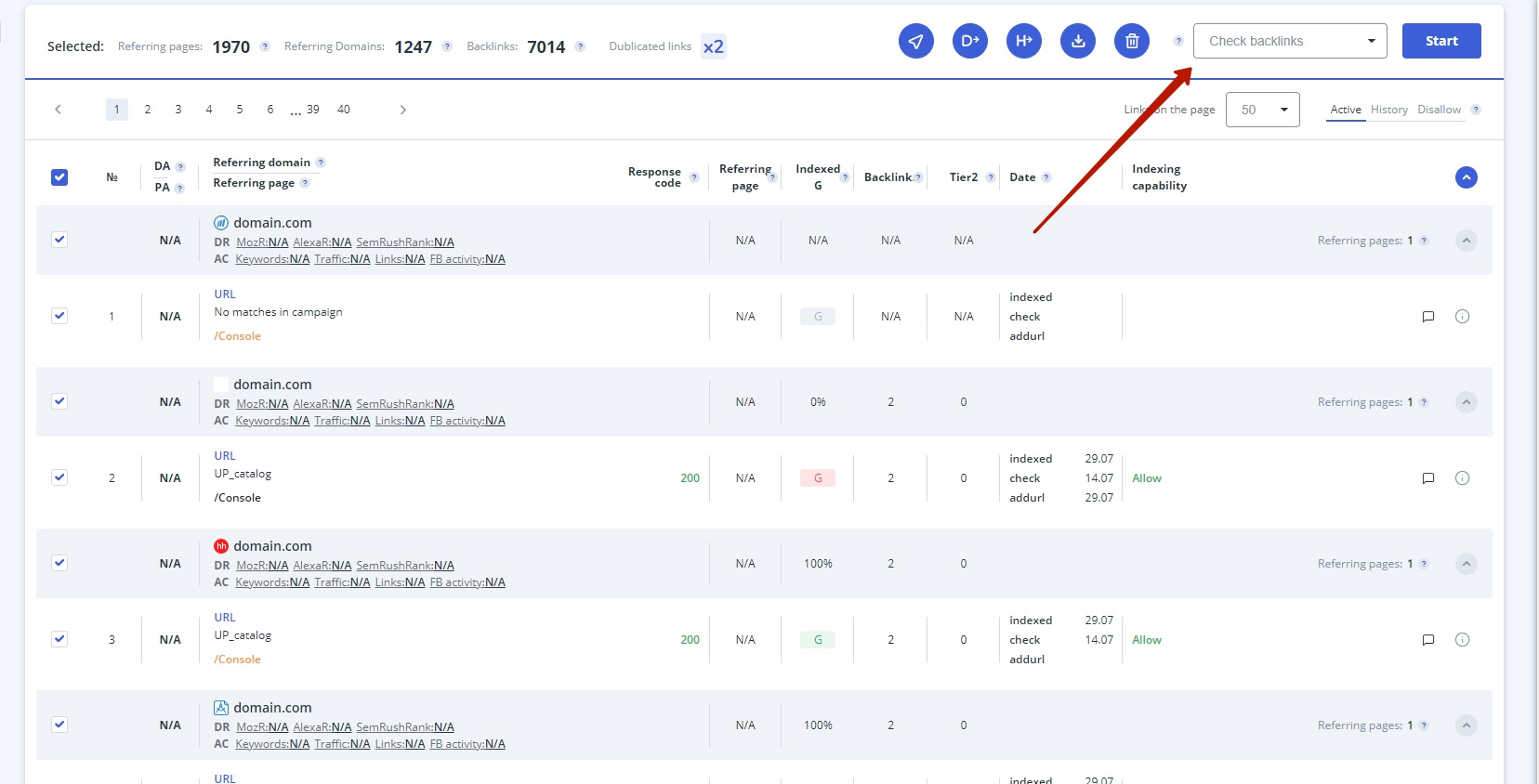Open info icon for row 3
Viewport: 1539px width, 784px height.
pos(1462,640)
